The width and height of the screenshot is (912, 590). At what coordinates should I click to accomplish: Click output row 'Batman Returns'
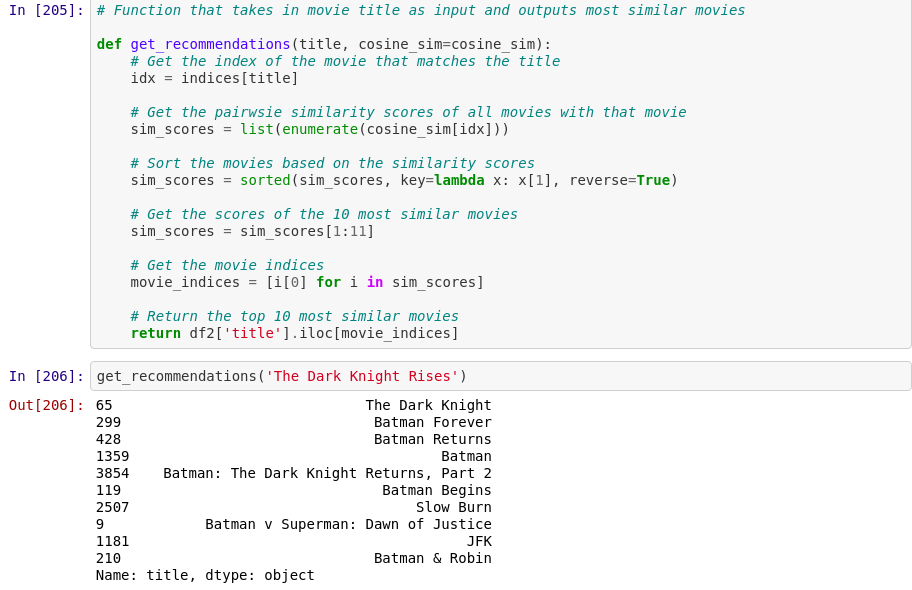click(294, 439)
